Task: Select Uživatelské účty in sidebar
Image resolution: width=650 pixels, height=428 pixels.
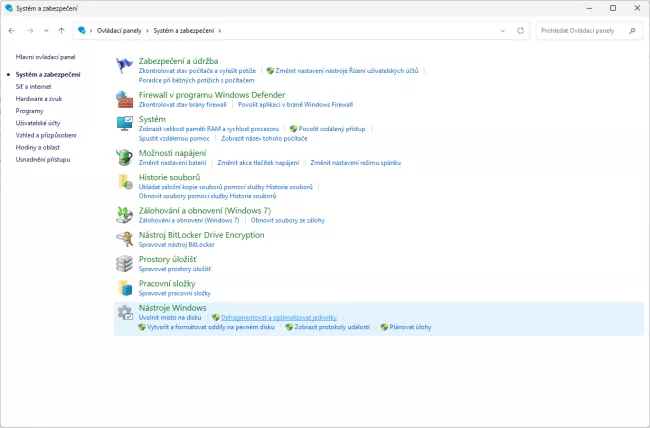Action: (38, 123)
